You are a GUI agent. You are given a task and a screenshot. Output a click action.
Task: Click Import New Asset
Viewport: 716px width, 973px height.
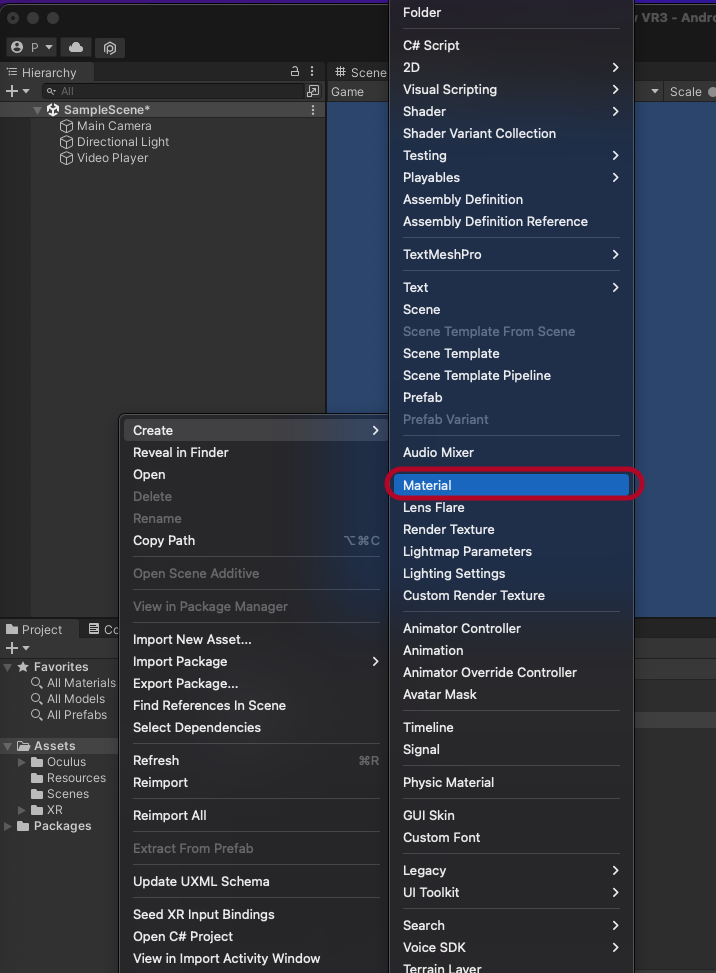coord(256,640)
